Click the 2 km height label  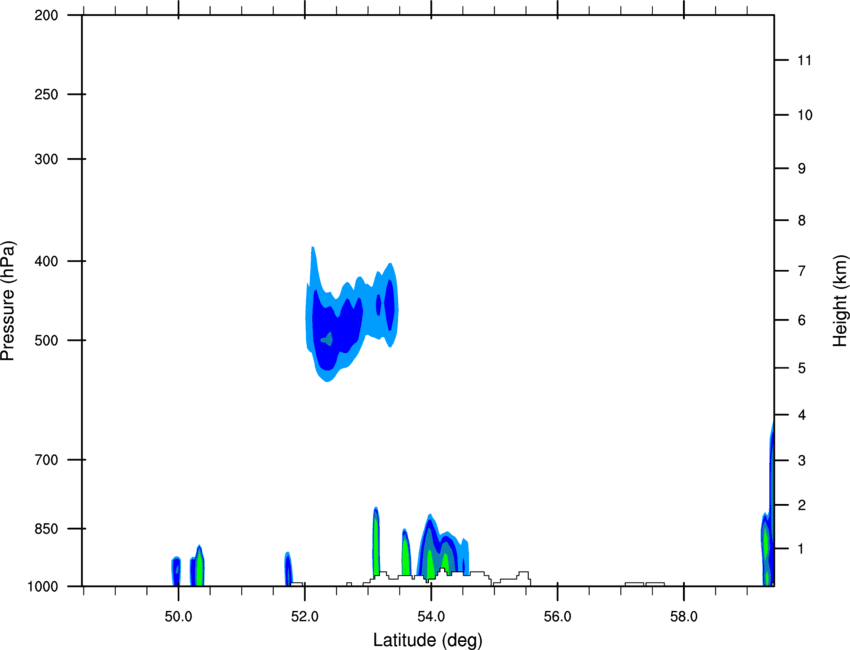(802, 505)
